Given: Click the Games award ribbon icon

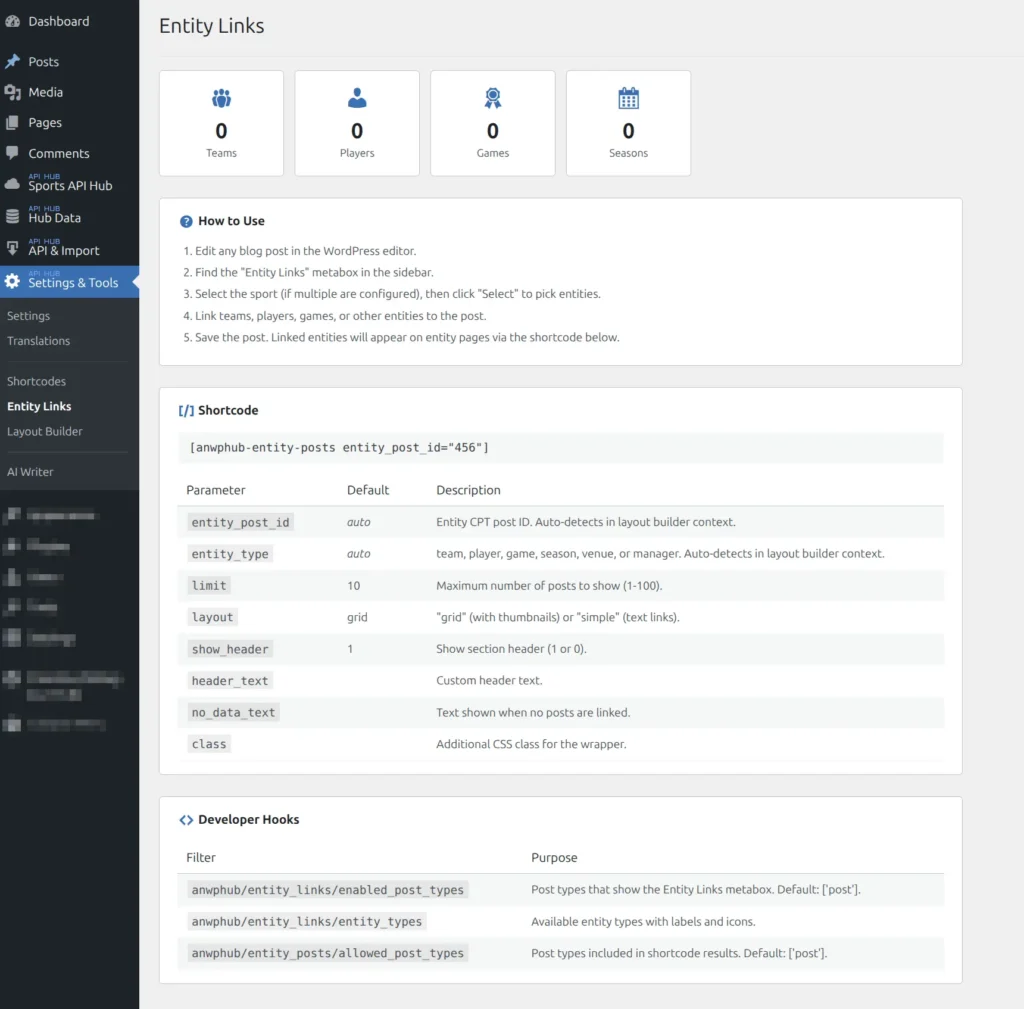Looking at the screenshot, I should 492,98.
